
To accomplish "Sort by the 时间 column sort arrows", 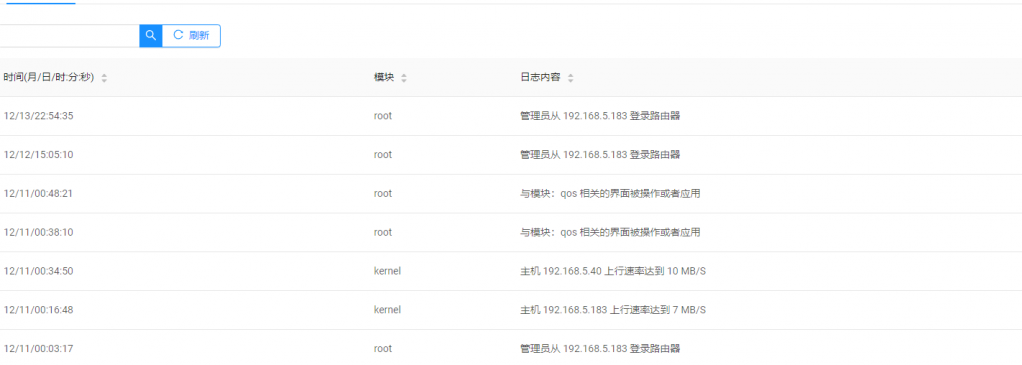I will tap(104, 78).
